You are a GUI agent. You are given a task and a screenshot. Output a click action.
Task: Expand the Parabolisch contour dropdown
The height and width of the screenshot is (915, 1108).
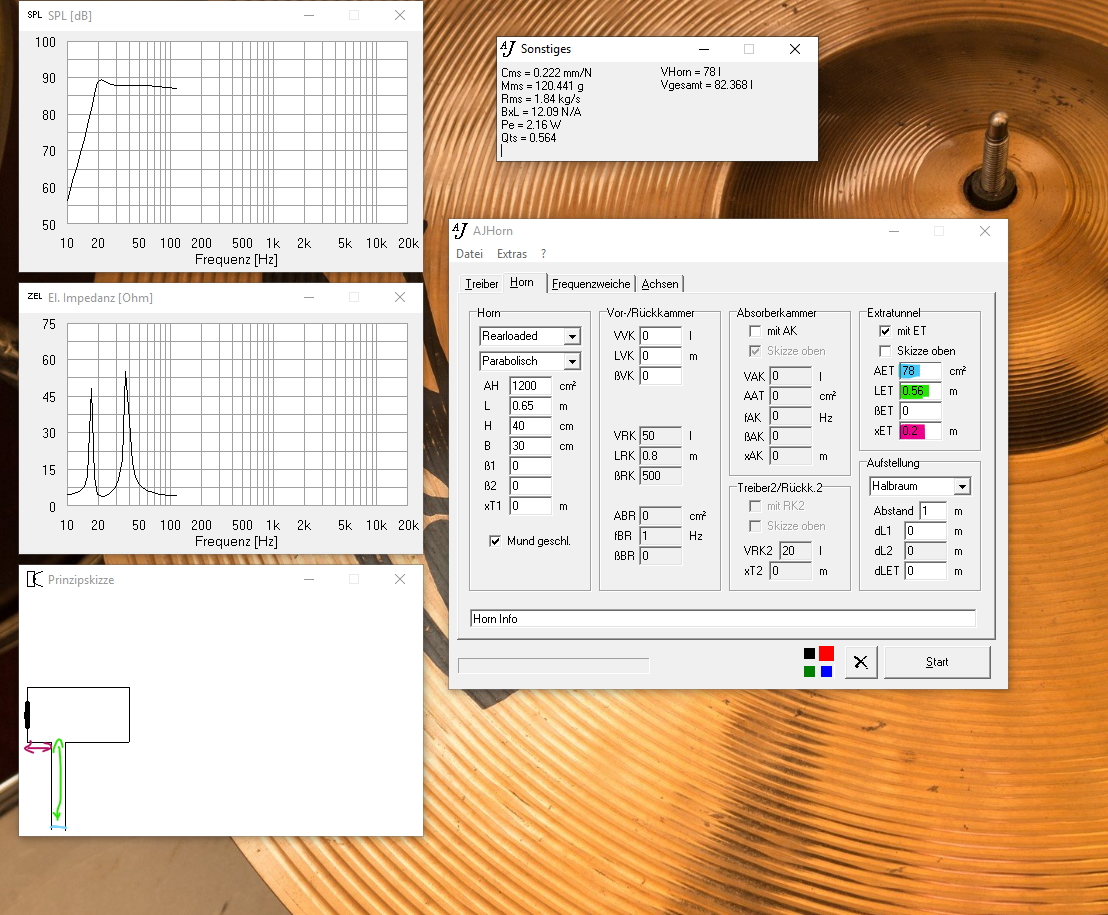click(571, 361)
